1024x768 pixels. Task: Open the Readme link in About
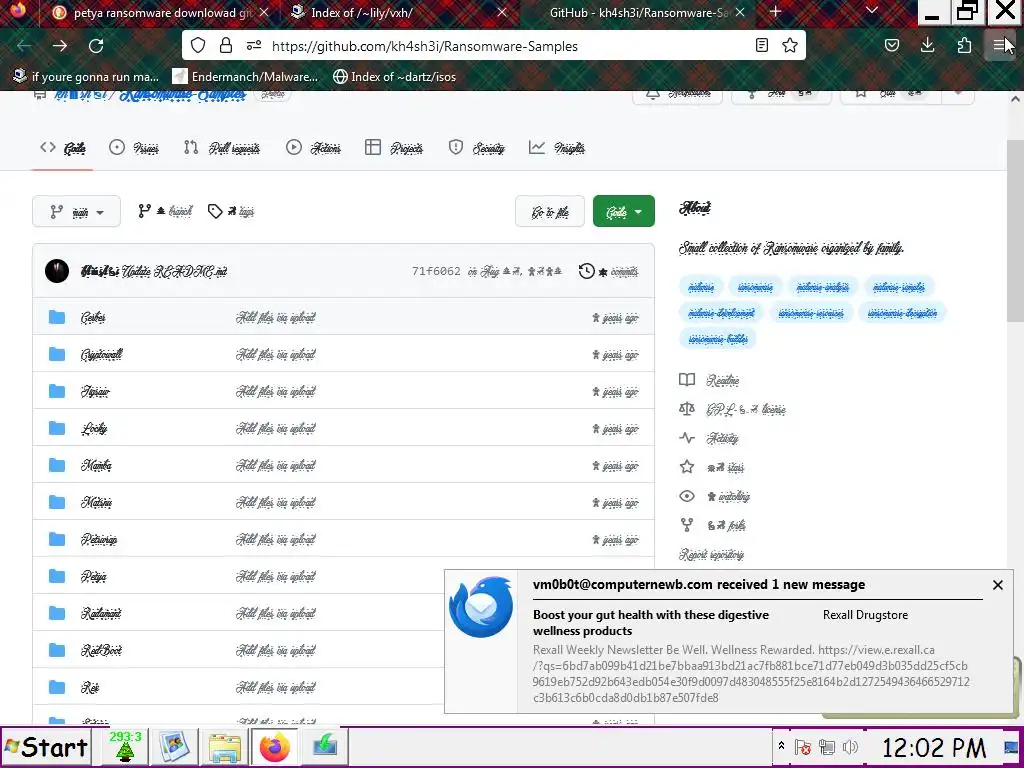[710, 380]
